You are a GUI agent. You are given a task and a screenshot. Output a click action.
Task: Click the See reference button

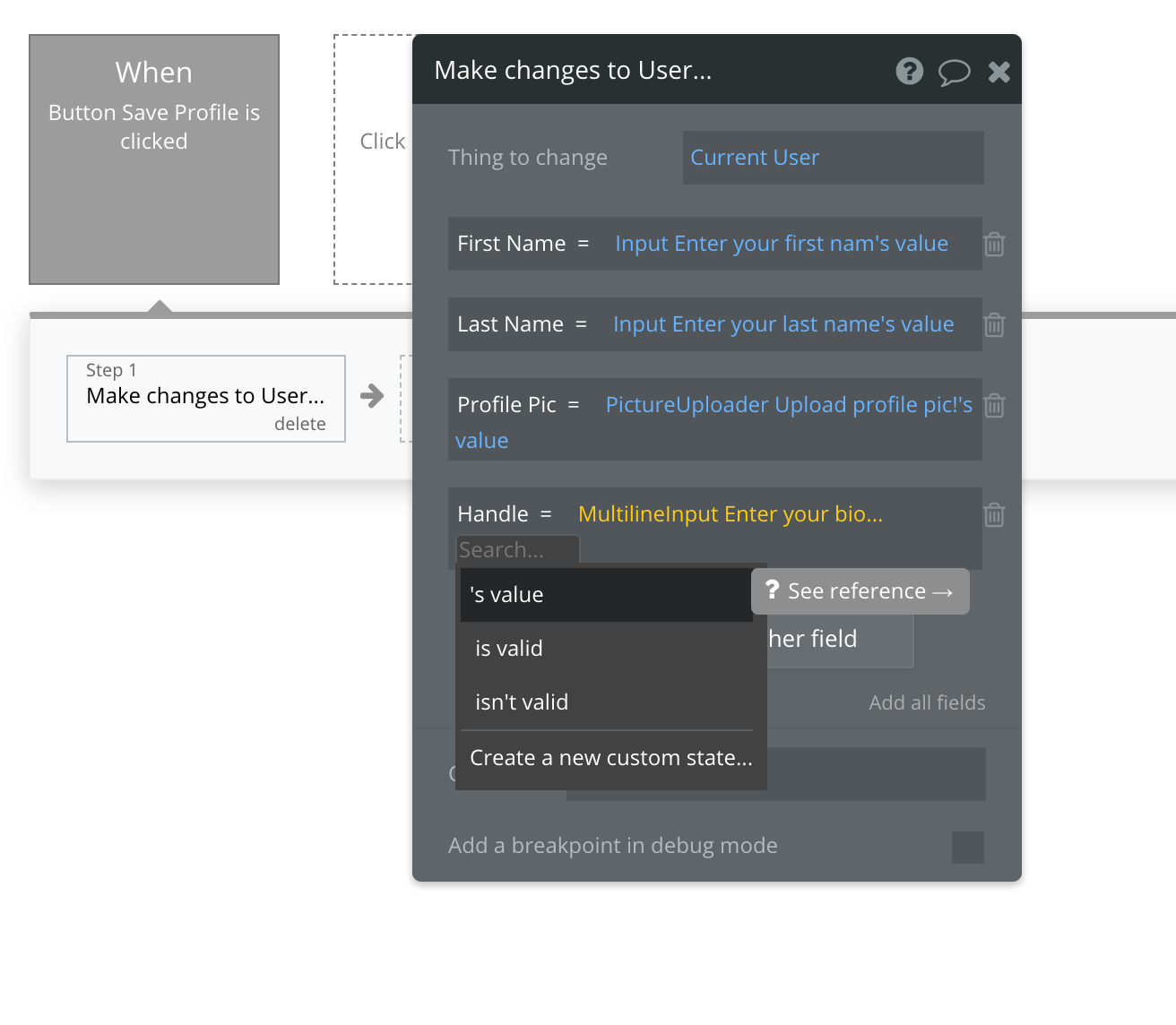pyautogui.click(x=859, y=590)
